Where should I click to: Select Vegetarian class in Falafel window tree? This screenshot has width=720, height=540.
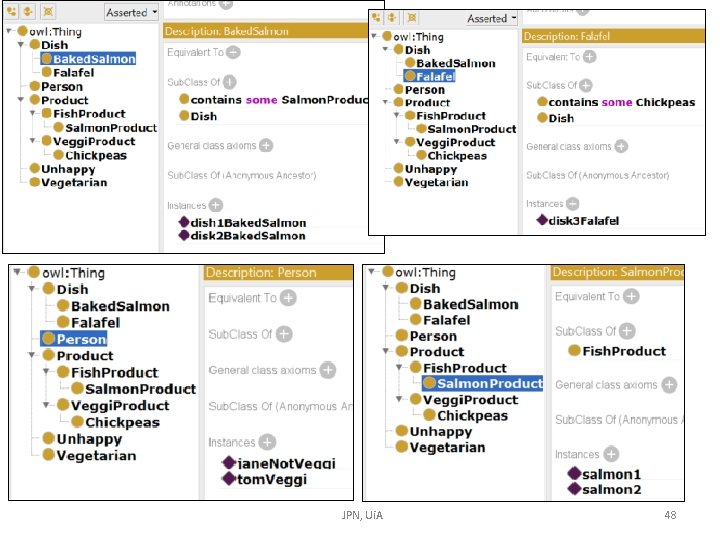[431, 182]
